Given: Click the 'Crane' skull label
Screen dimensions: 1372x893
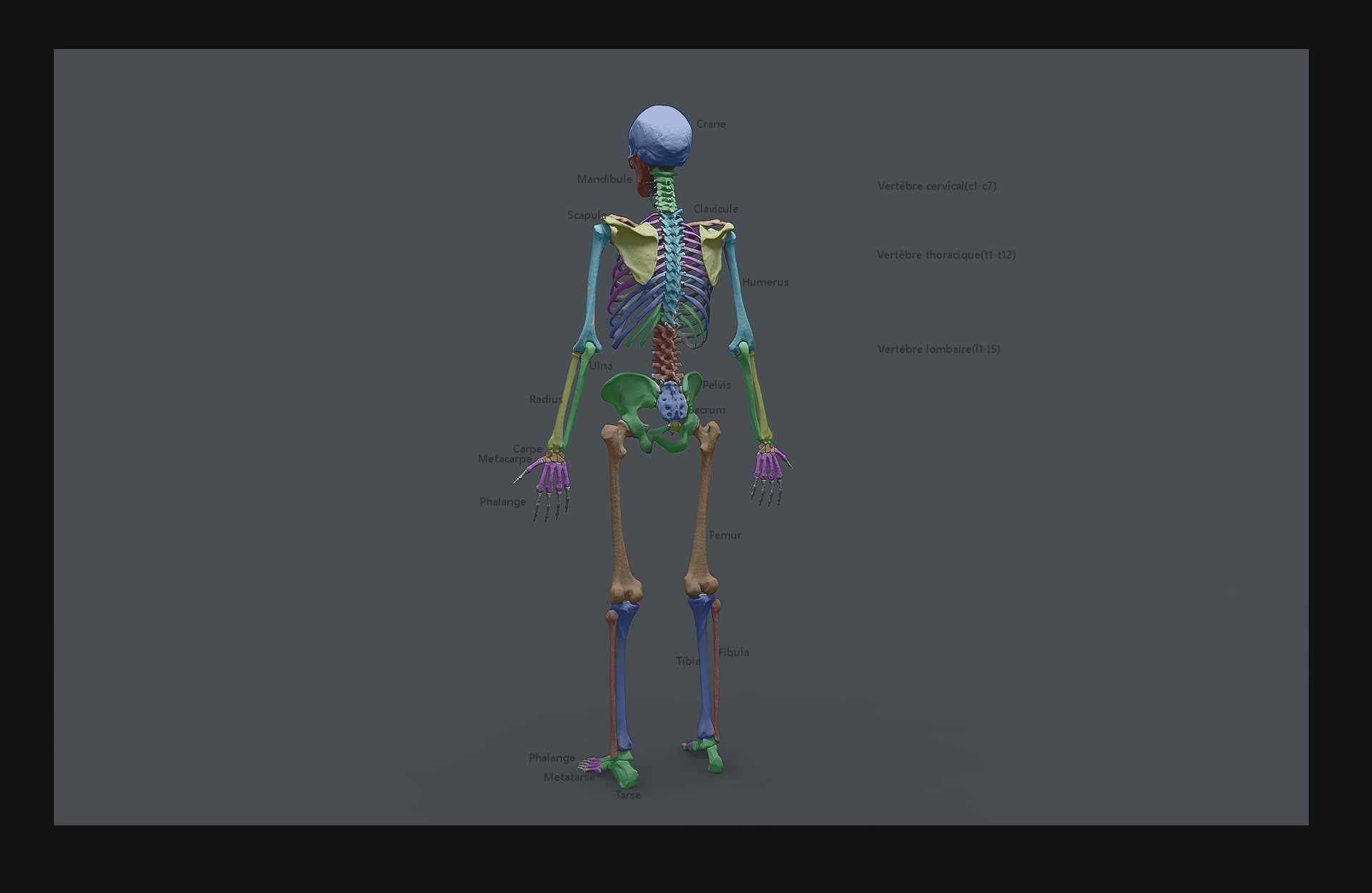Looking at the screenshot, I should pyautogui.click(x=711, y=124).
